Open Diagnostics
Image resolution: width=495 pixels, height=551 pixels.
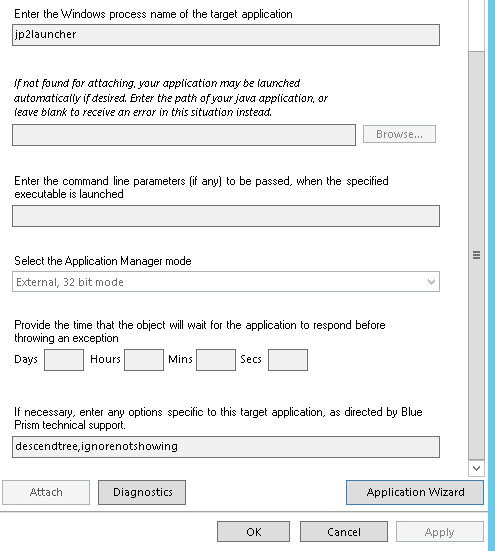coord(142,492)
